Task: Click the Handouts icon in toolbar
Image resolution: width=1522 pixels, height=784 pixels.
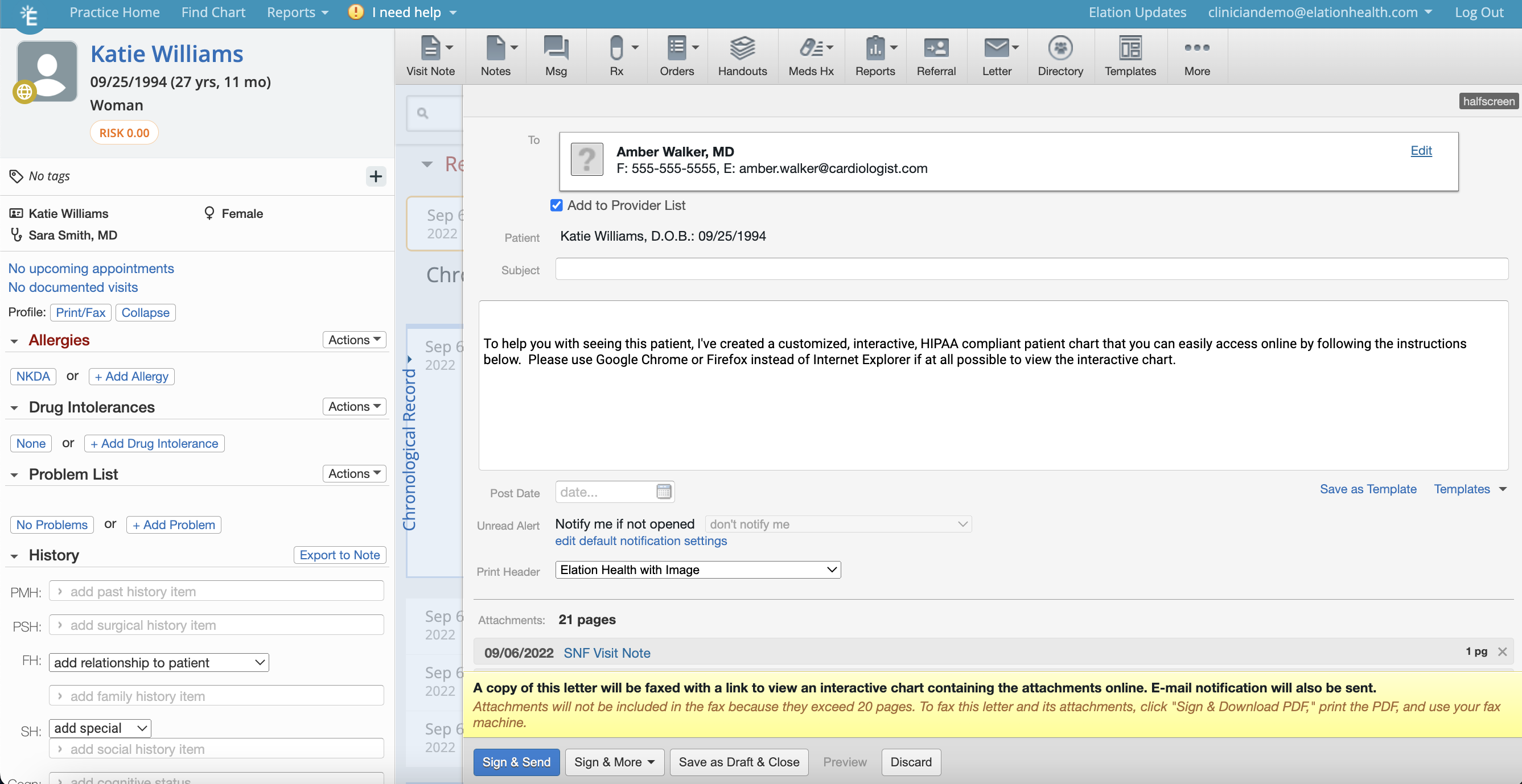Action: point(742,56)
